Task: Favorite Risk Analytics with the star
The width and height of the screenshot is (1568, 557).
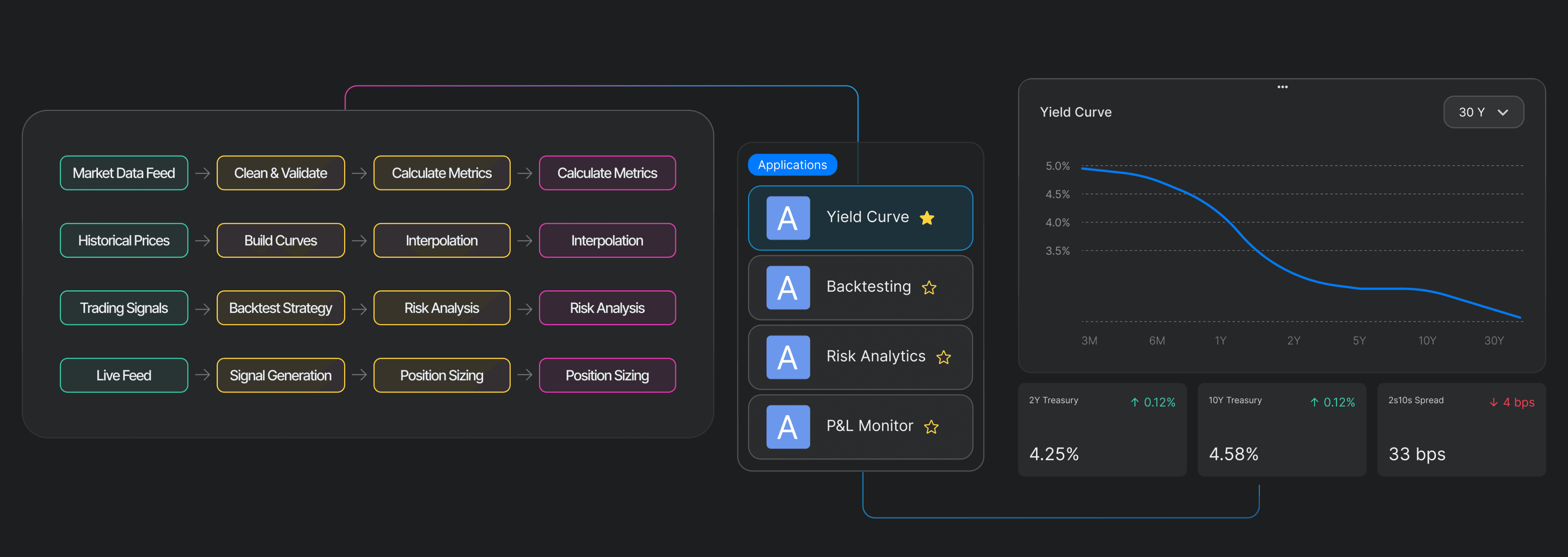Action: coord(944,358)
